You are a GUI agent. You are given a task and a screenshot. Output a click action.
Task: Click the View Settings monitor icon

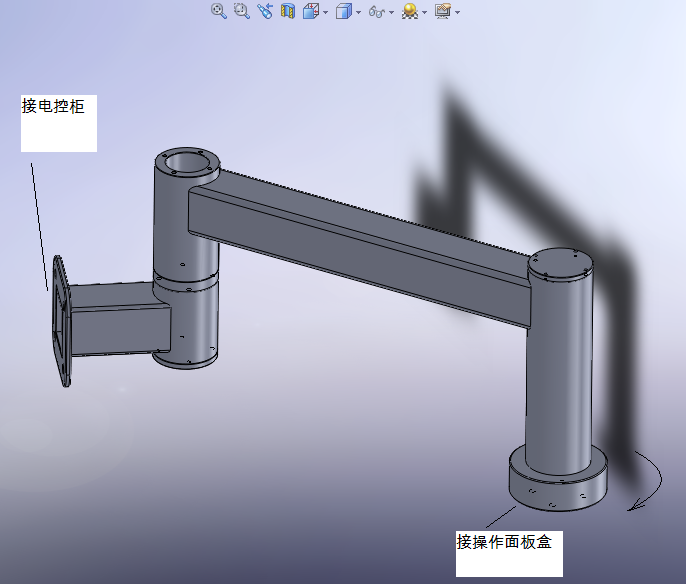(x=443, y=11)
